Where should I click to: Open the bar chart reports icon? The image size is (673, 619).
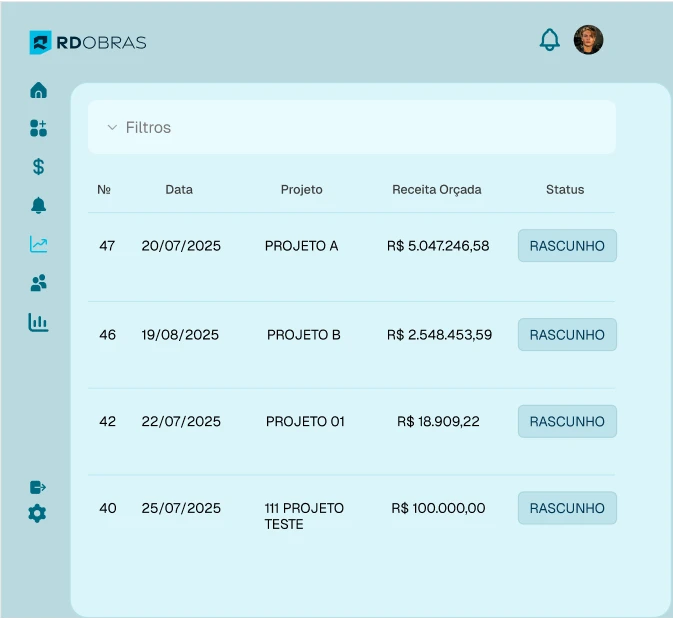pos(38,322)
